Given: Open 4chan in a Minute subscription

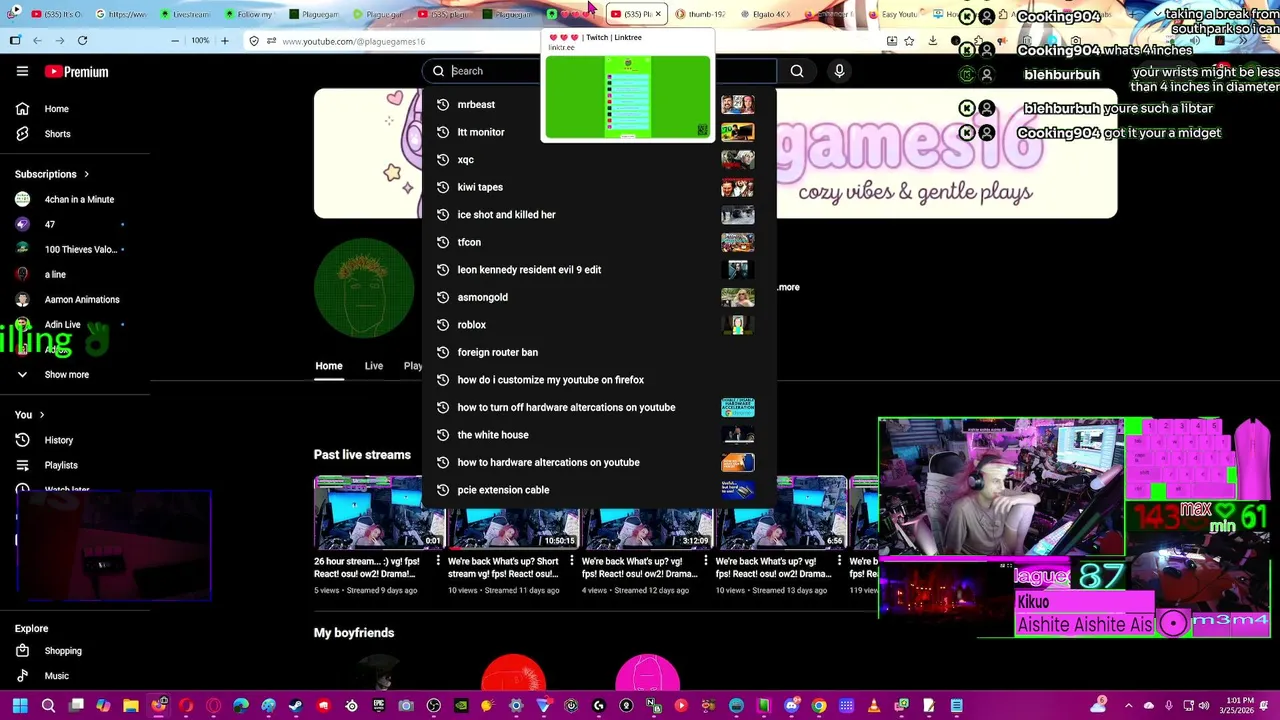Looking at the screenshot, I should pos(64,199).
